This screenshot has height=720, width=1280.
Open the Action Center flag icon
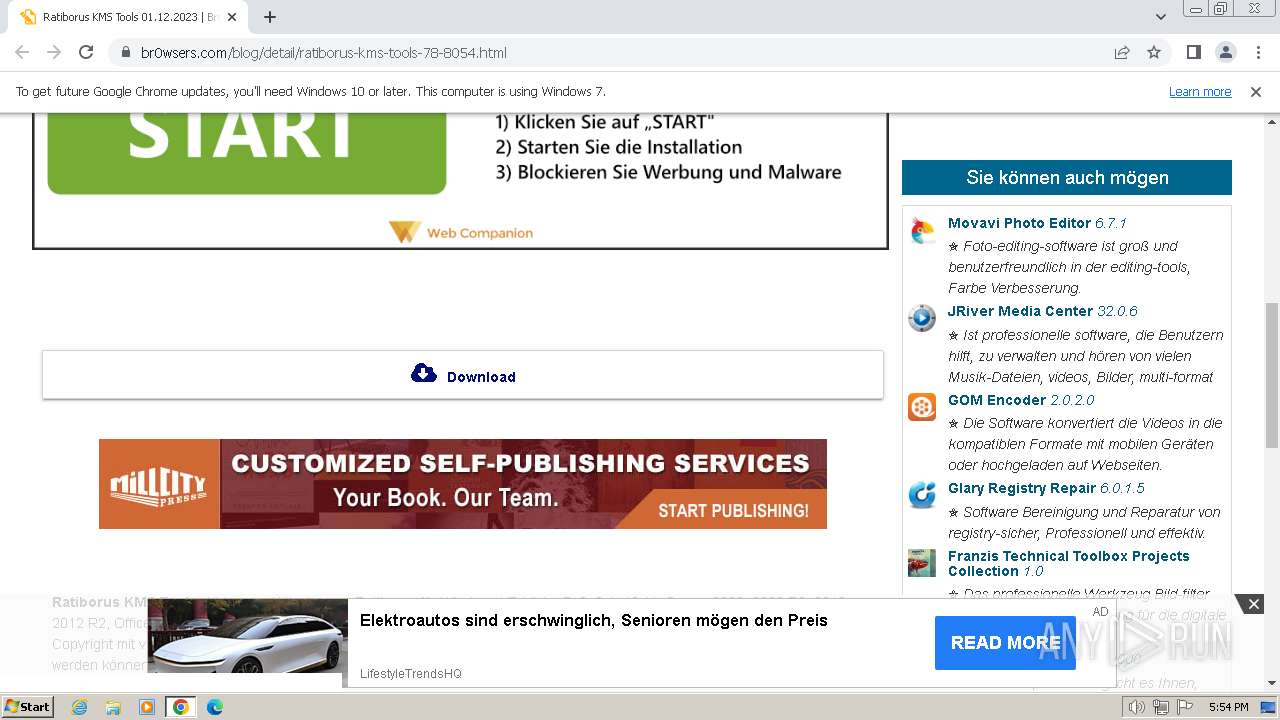1185,707
